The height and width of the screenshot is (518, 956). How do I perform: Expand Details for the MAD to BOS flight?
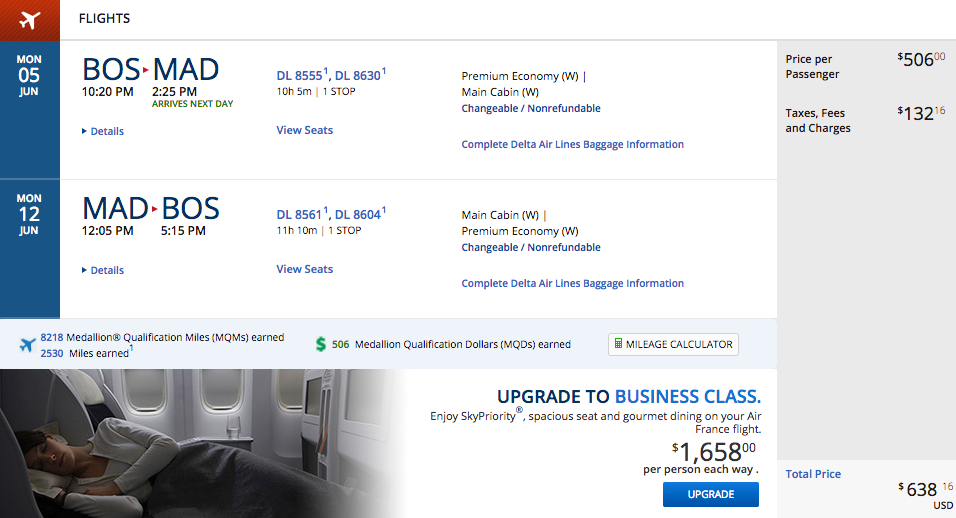[103, 270]
